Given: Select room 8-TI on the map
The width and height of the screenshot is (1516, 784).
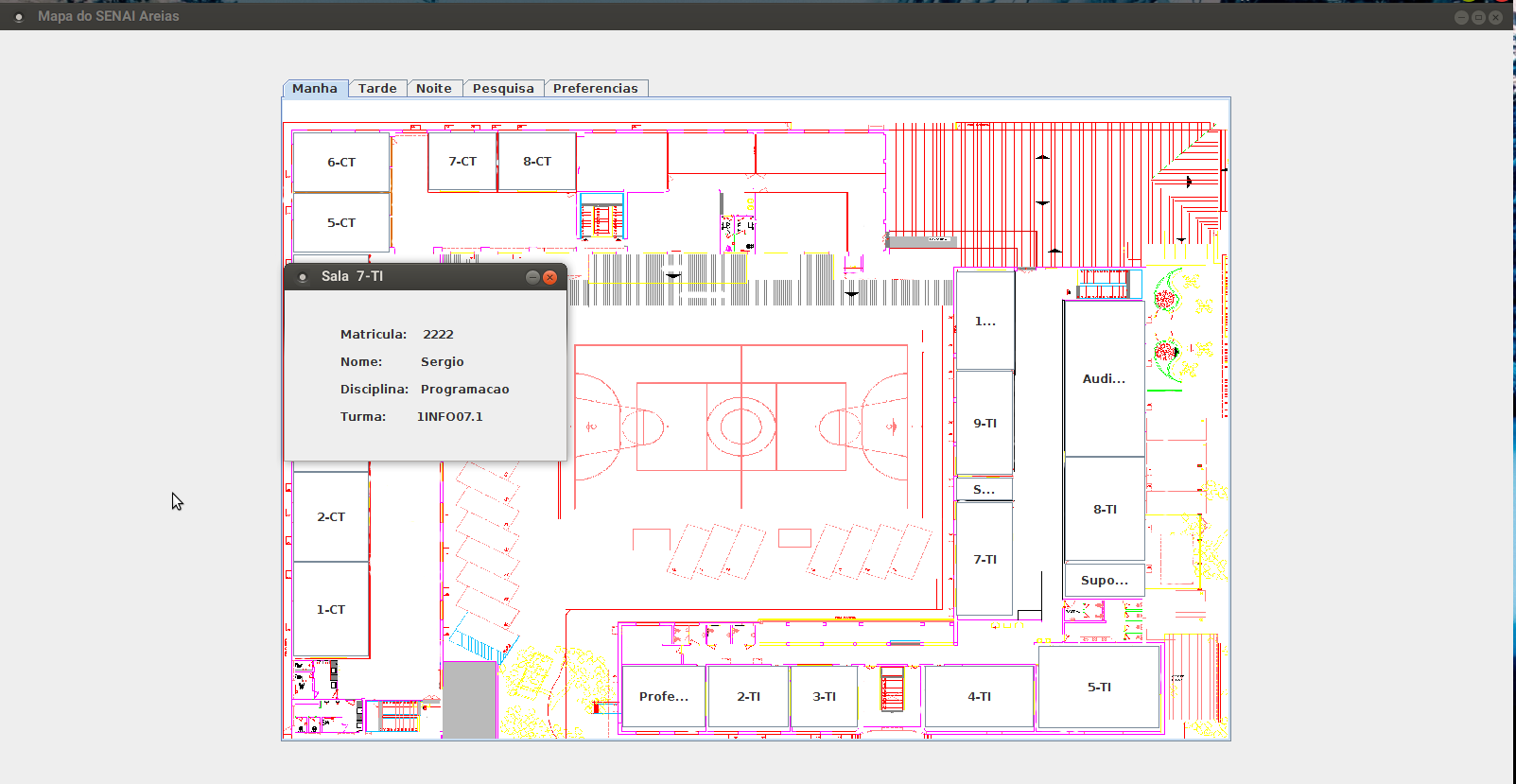Looking at the screenshot, I should coord(1105,509).
